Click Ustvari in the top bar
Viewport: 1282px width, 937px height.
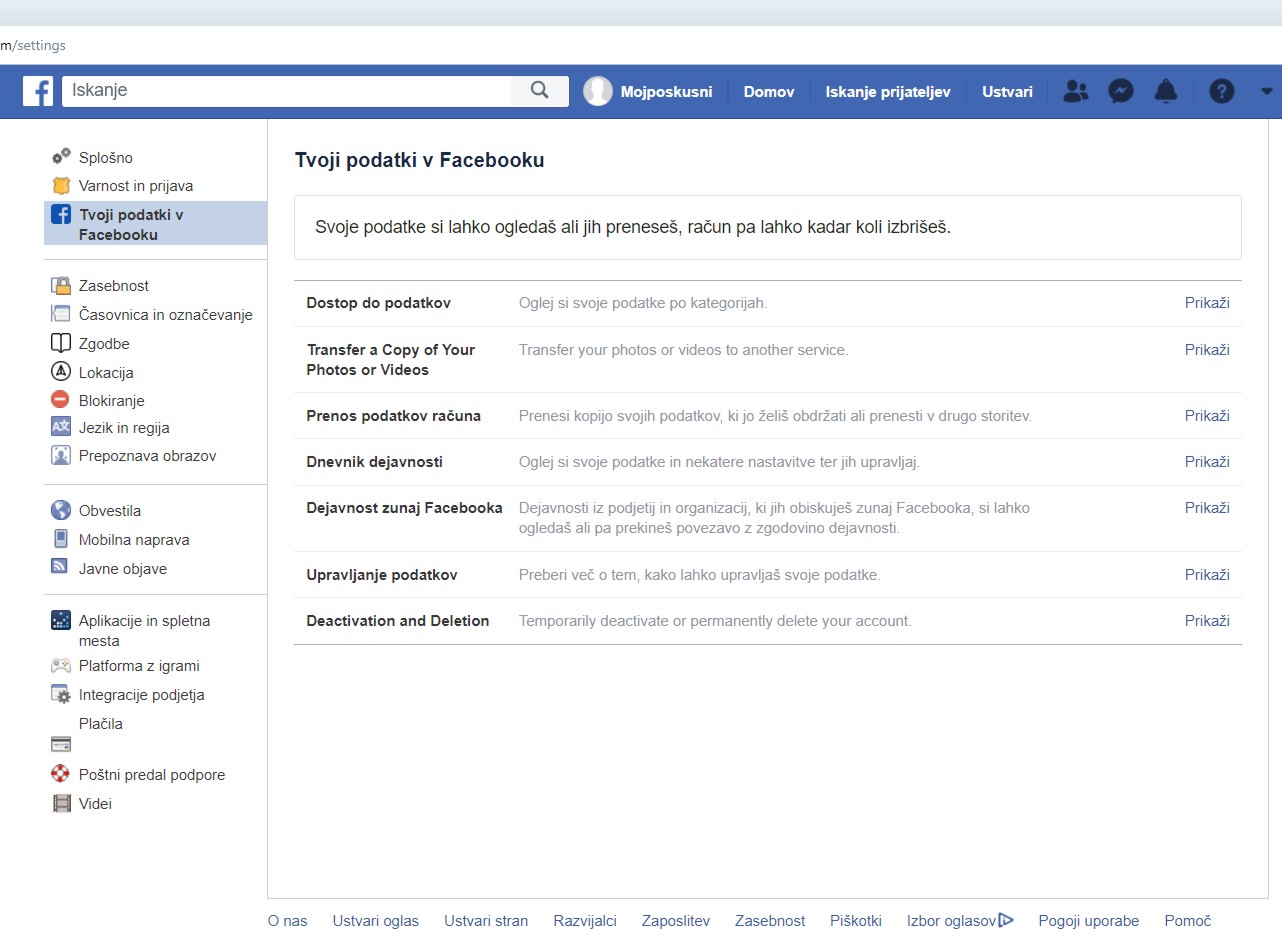[x=1007, y=91]
